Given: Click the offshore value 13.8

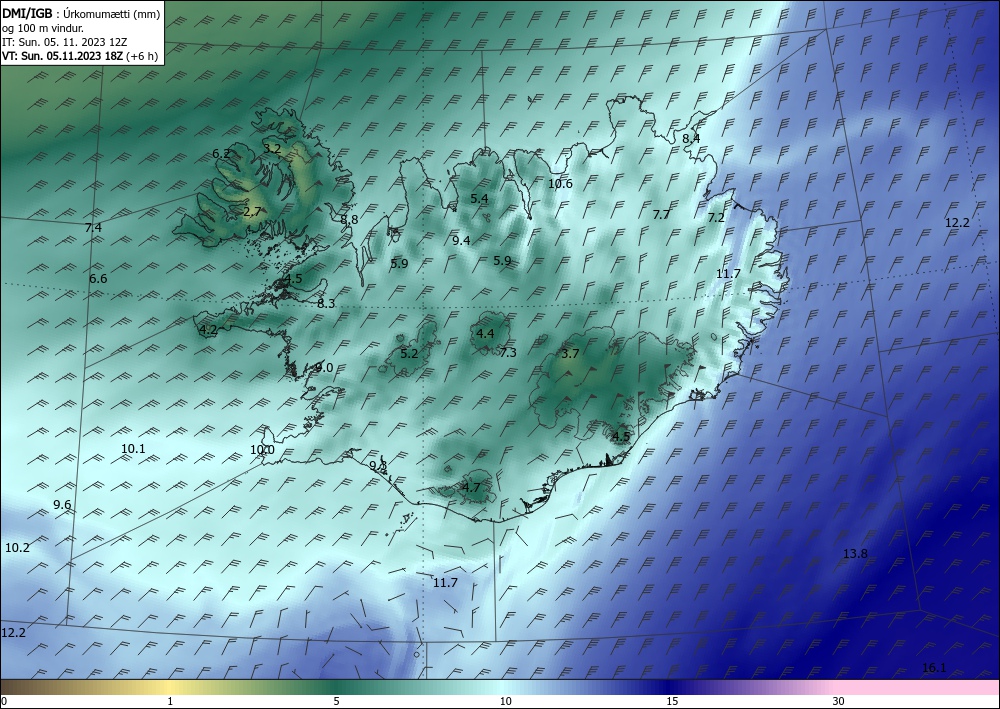Looking at the screenshot, I should click(x=855, y=553).
